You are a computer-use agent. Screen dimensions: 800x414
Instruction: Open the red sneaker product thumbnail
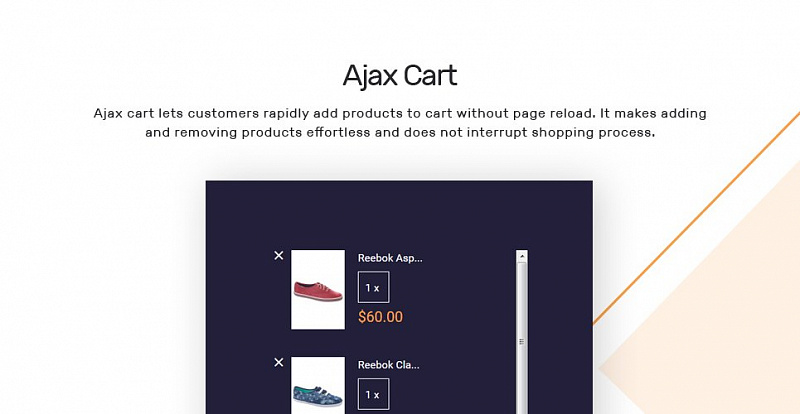[318, 289]
